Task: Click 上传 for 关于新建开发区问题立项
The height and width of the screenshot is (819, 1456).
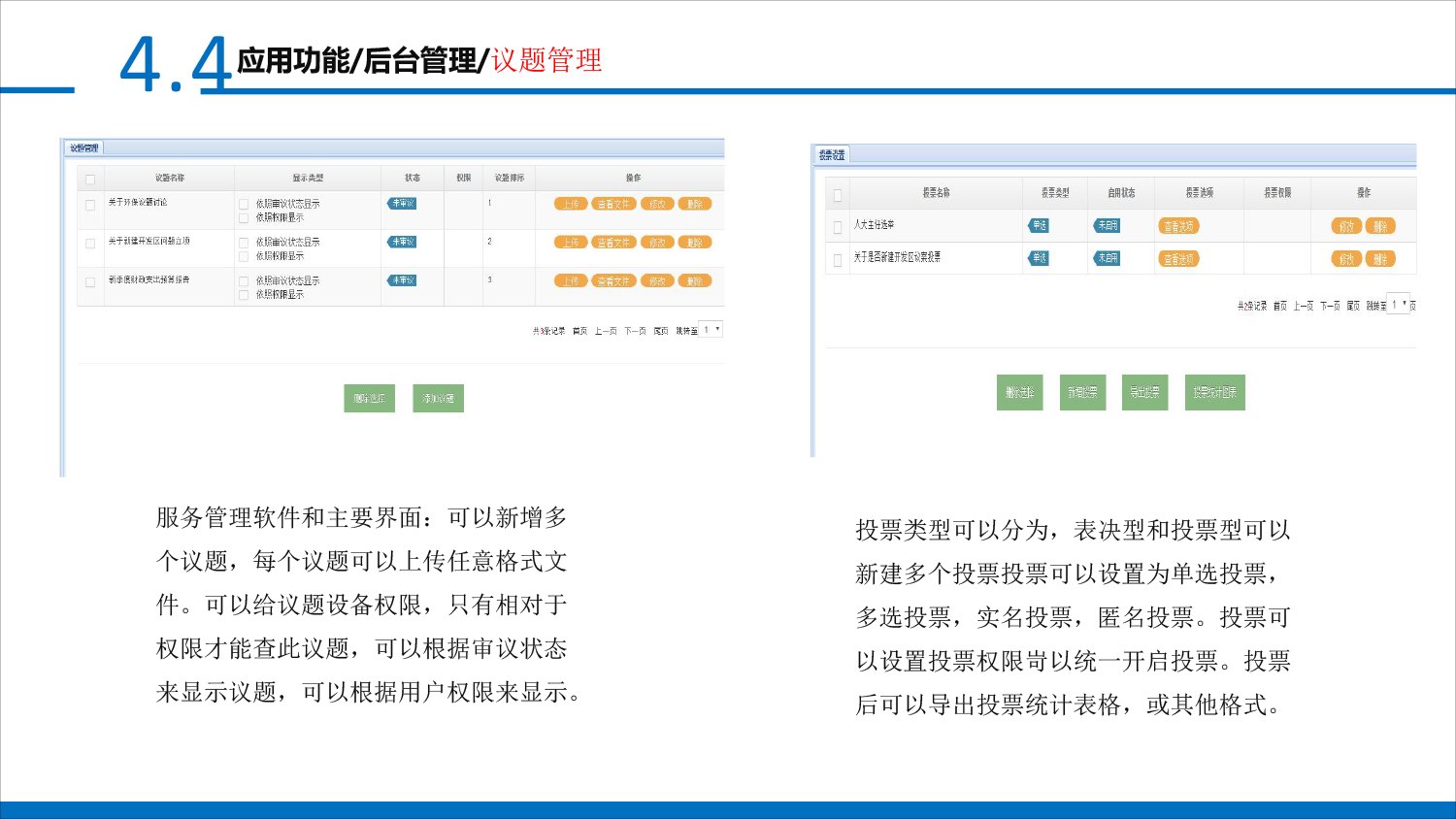Action: click(x=571, y=243)
